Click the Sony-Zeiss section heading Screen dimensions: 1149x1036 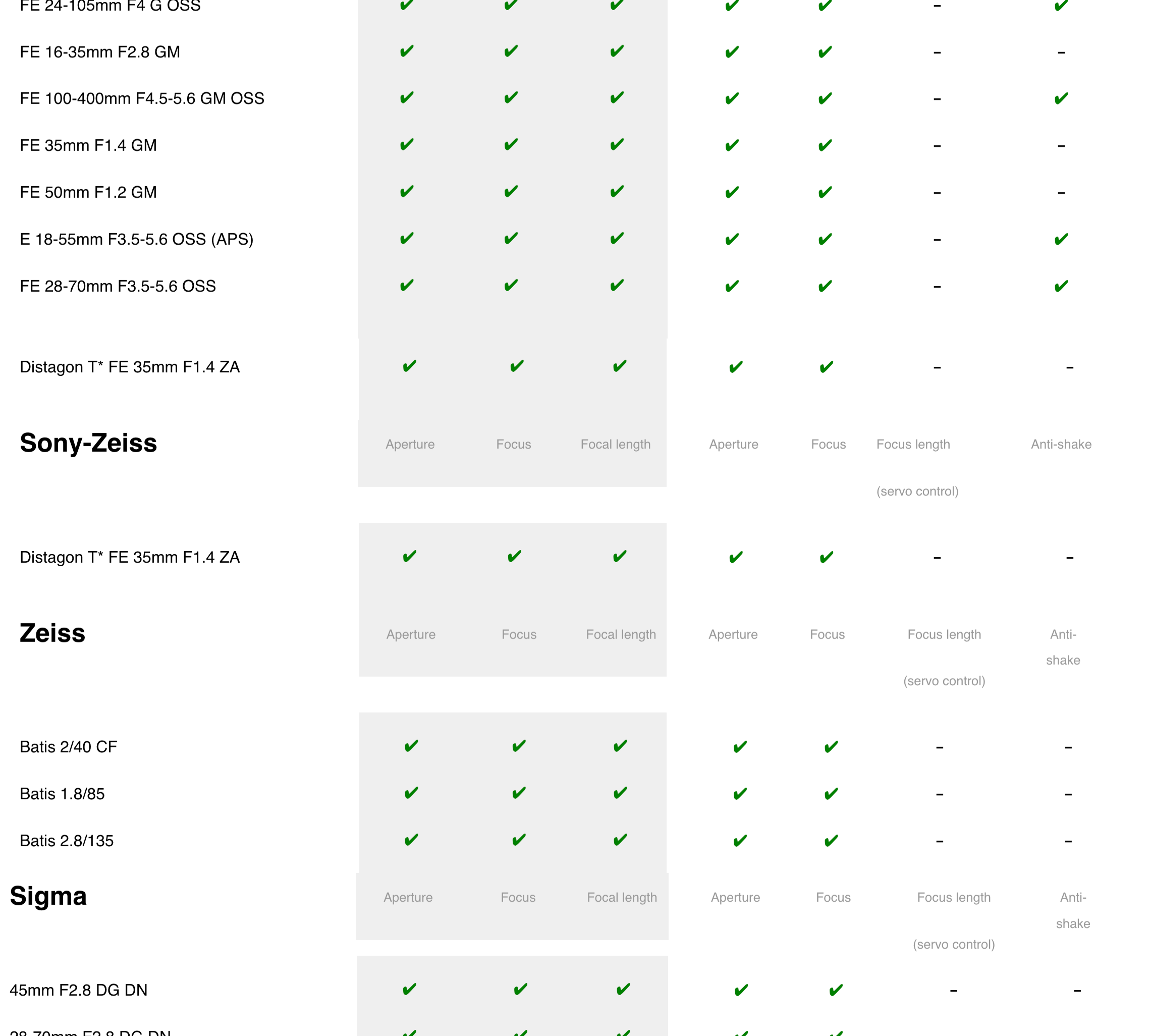[88, 443]
